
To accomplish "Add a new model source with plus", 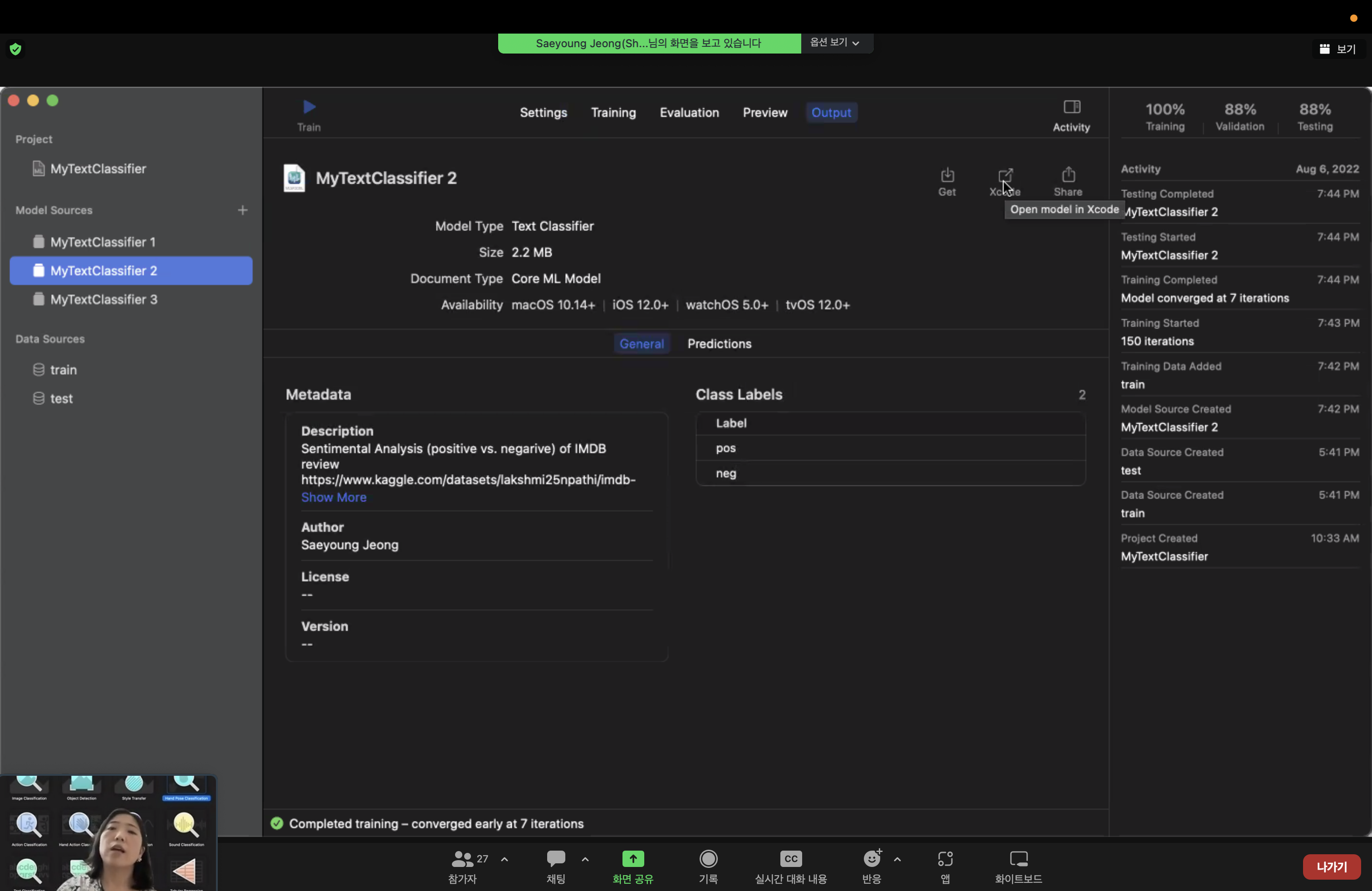I will (x=243, y=211).
